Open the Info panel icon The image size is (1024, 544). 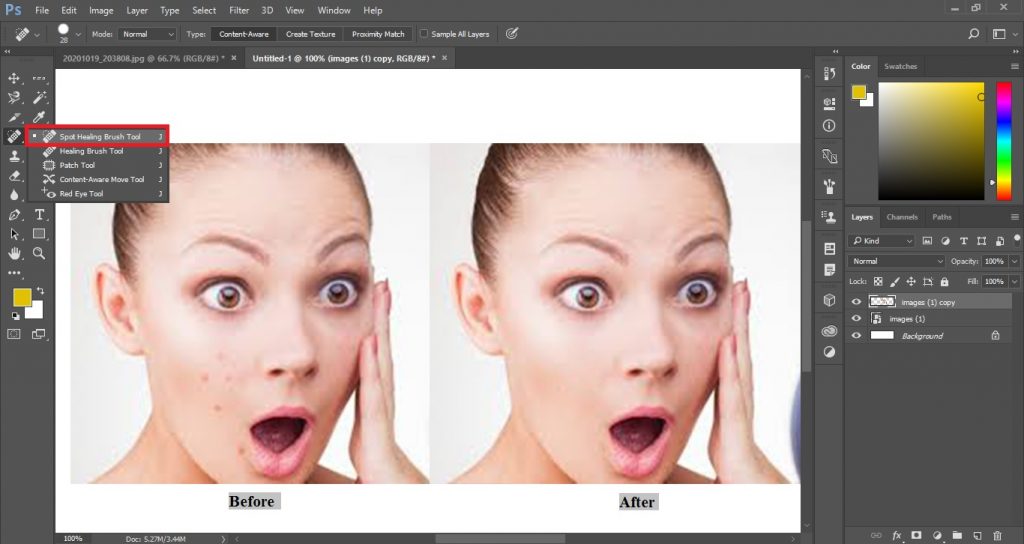click(x=829, y=125)
